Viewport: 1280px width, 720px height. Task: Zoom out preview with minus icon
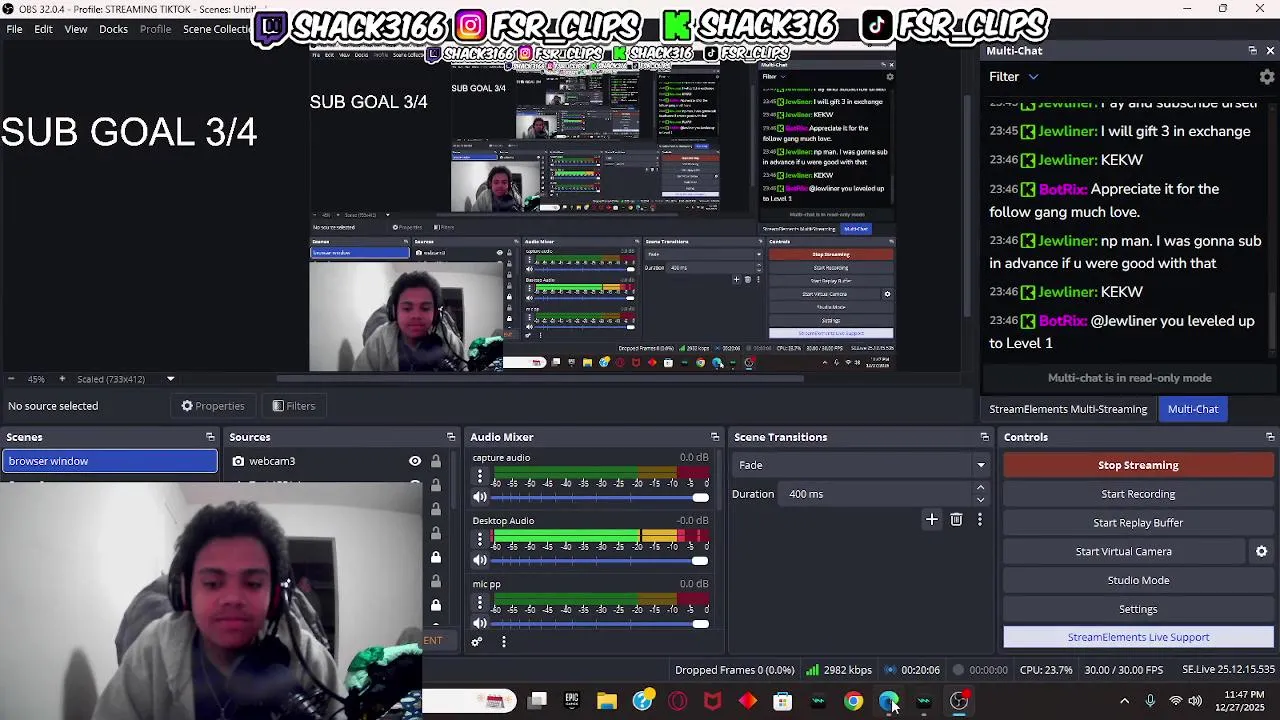[x=11, y=379]
